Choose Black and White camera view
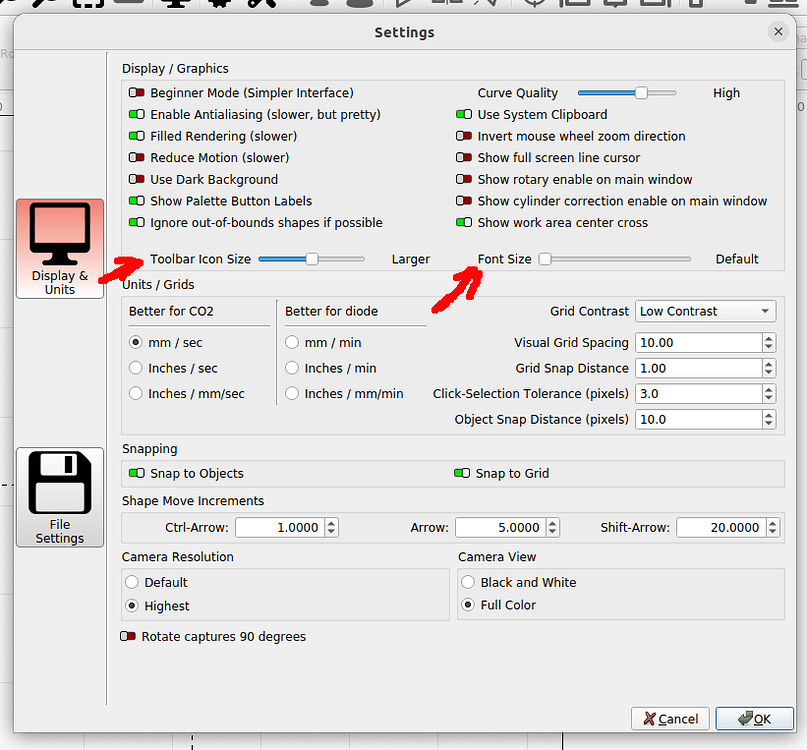Image resolution: width=807 pixels, height=750 pixels. pyautogui.click(x=467, y=582)
